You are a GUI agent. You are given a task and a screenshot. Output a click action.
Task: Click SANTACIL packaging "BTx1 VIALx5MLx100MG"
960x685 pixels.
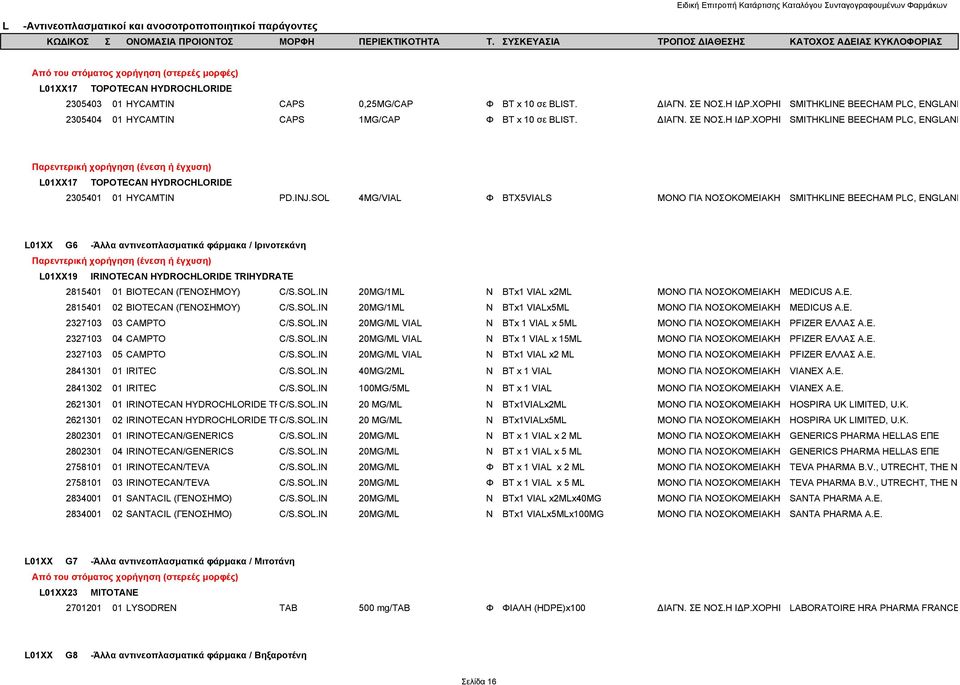point(553,514)
